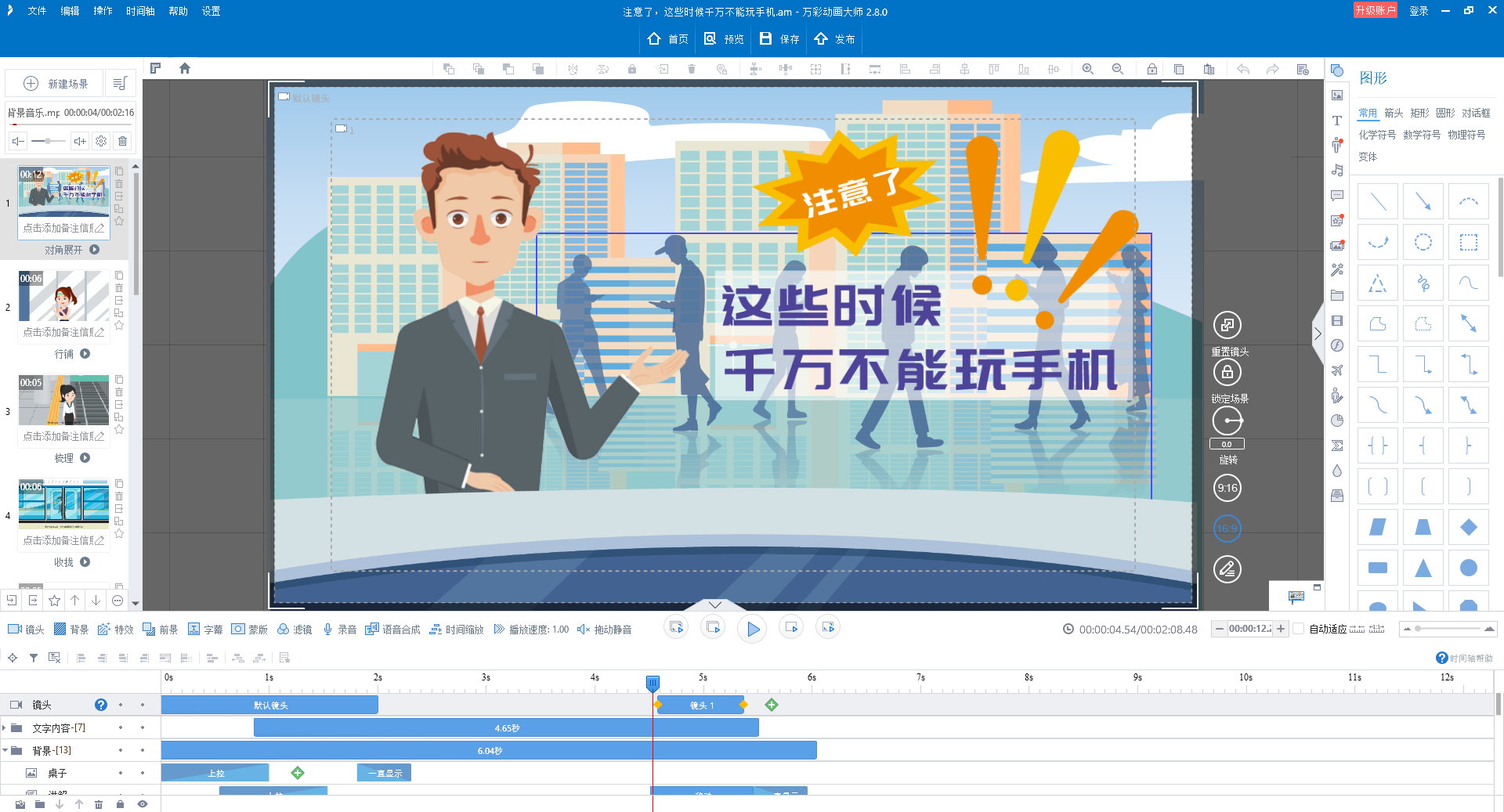The width and height of the screenshot is (1504, 812).
Task: Open the 梳理 transition for scene 3
Action: (x=72, y=458)
